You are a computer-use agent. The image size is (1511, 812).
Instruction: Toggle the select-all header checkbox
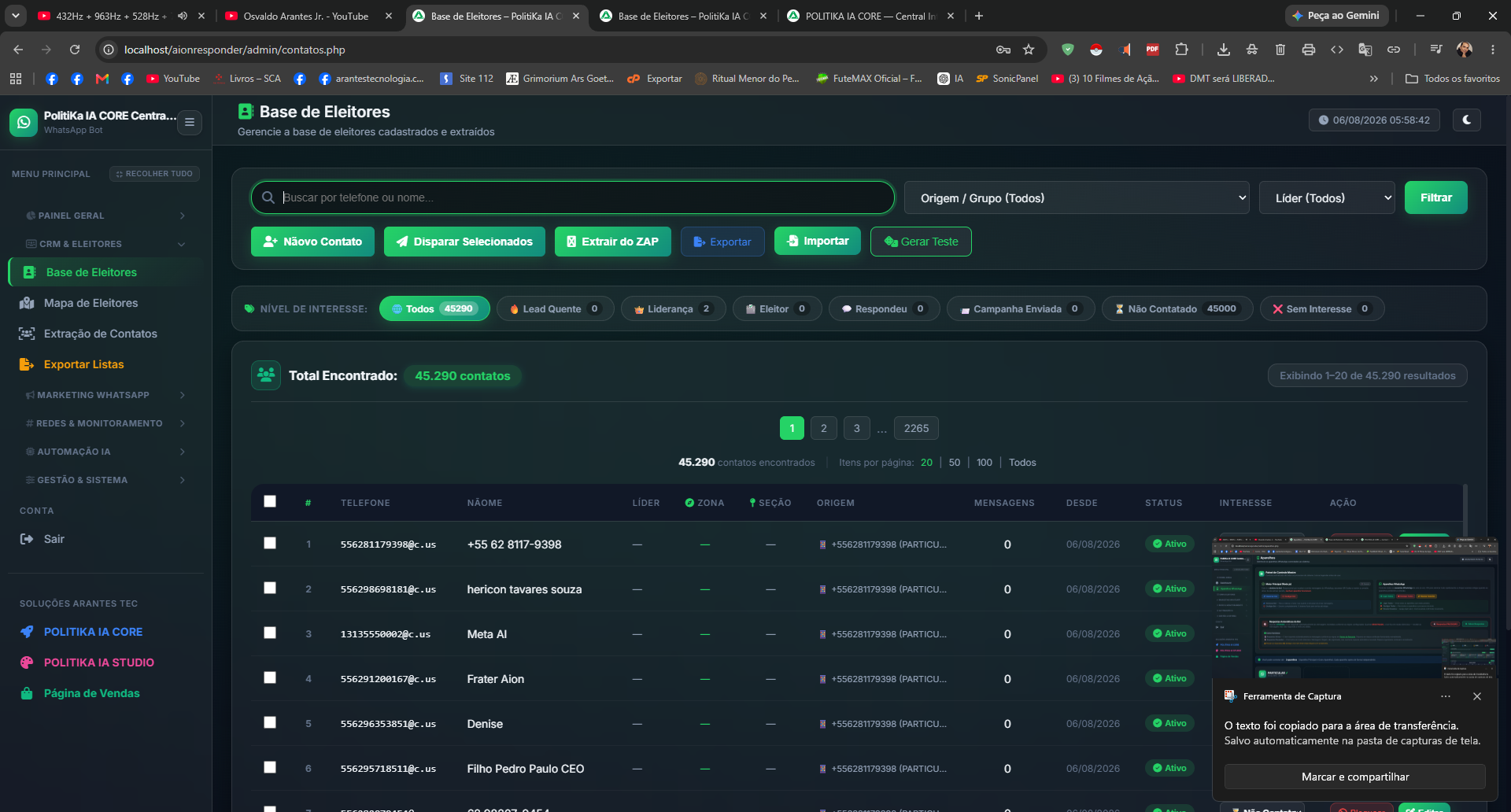tap(270, 501)
